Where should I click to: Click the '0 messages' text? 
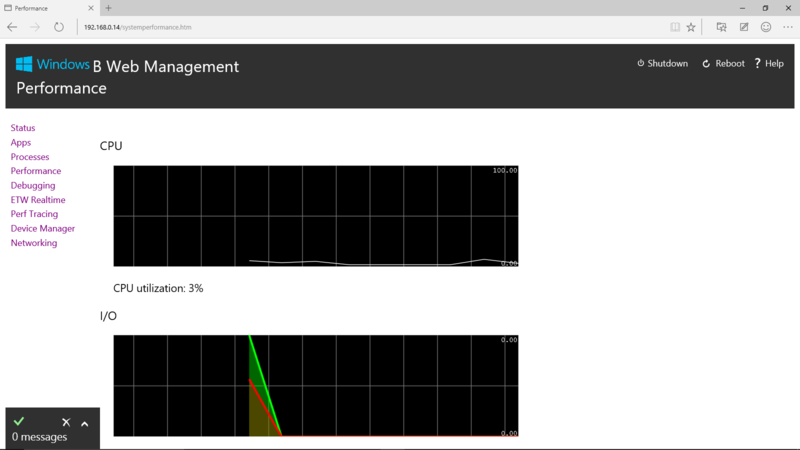(x=39, y=437)
